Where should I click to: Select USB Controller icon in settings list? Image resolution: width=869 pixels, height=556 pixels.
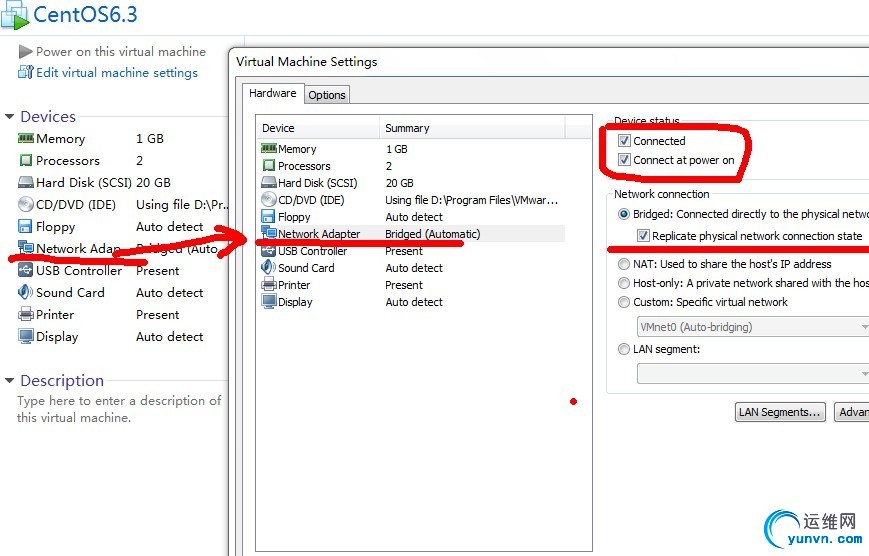pyautogui.click(x=268, y=251)
